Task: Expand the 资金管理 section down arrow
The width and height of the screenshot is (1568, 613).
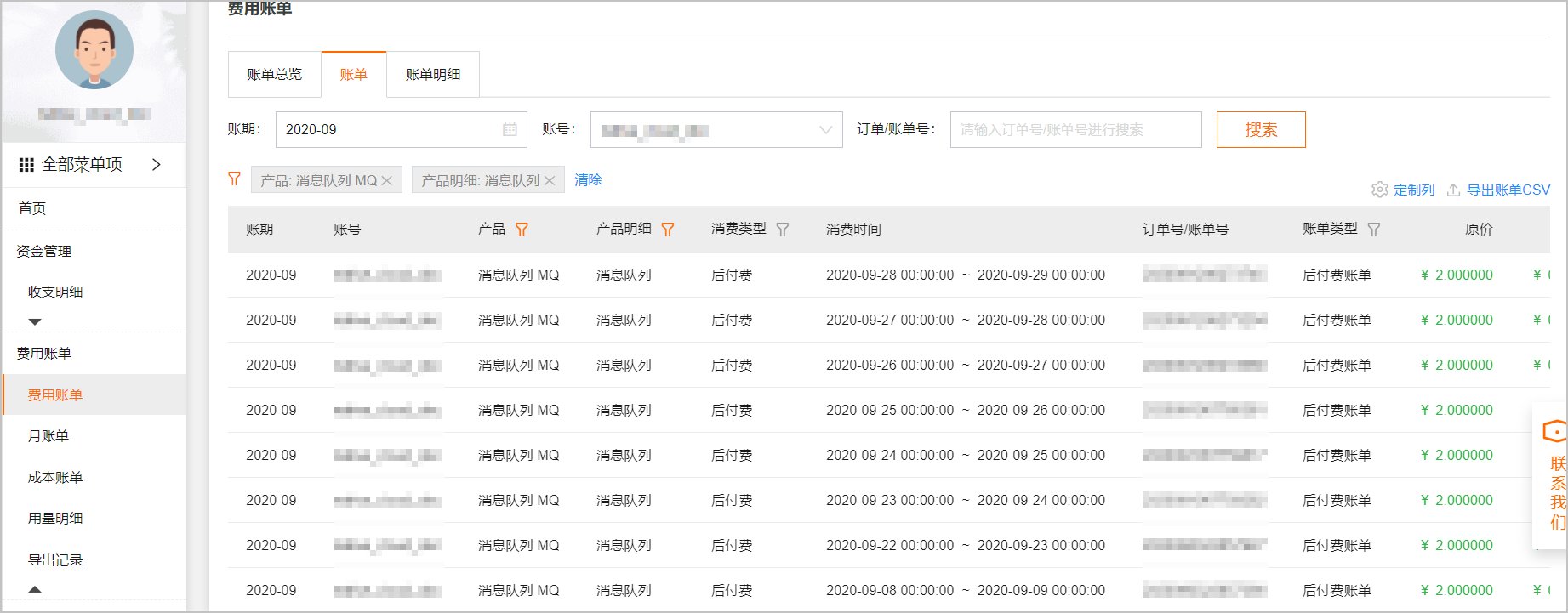Action: (35, 321)
